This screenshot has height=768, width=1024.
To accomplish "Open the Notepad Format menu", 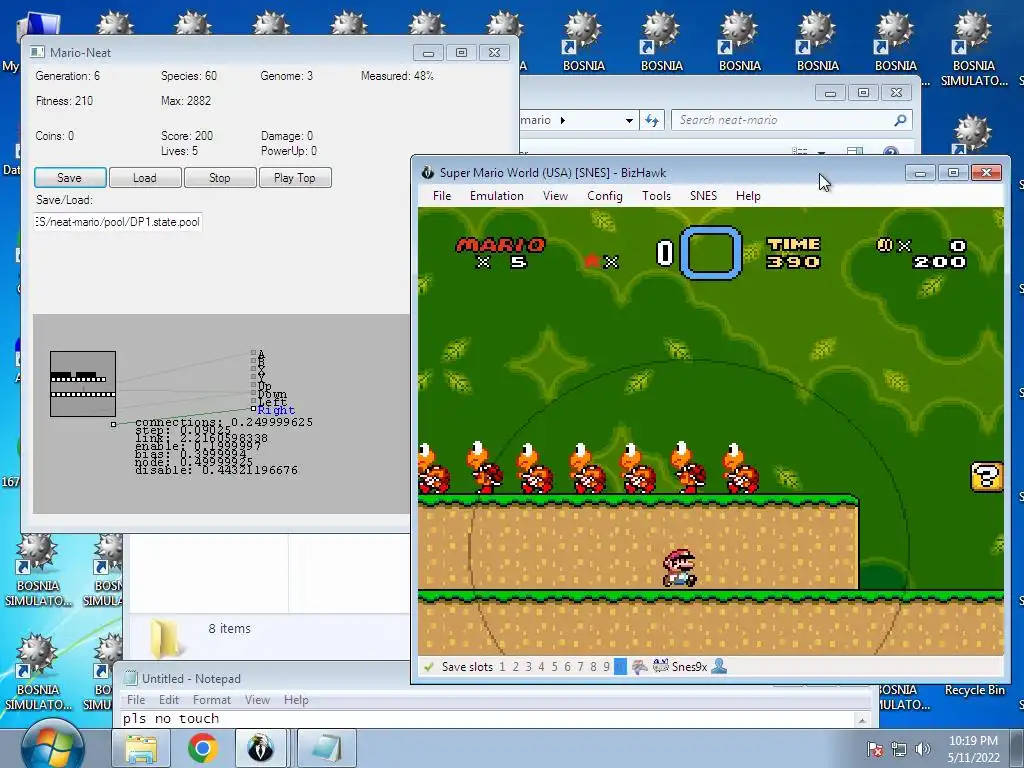I will tap(212, 699).
